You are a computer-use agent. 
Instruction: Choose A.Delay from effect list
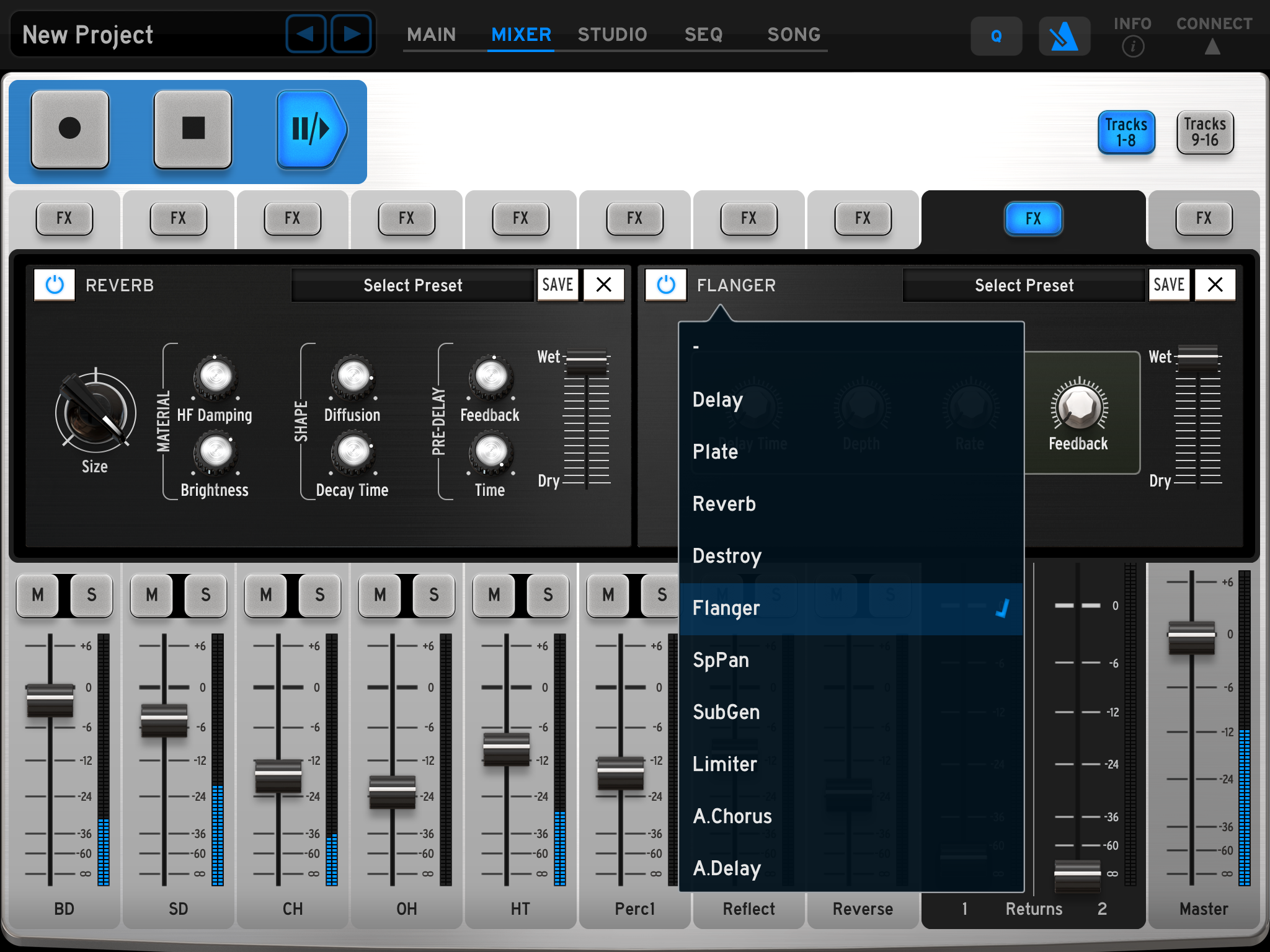tap(851, 868)
